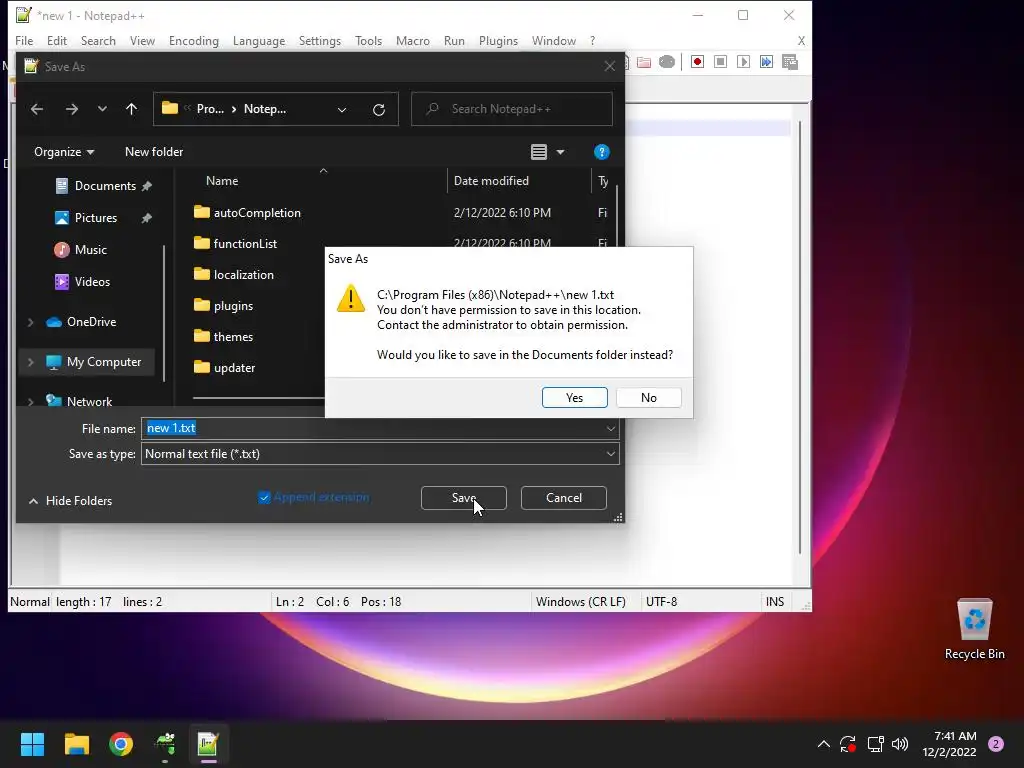Sort by the Date modified column
Image resolution: width=1024 pixels, height=768 pixels.
491,181
